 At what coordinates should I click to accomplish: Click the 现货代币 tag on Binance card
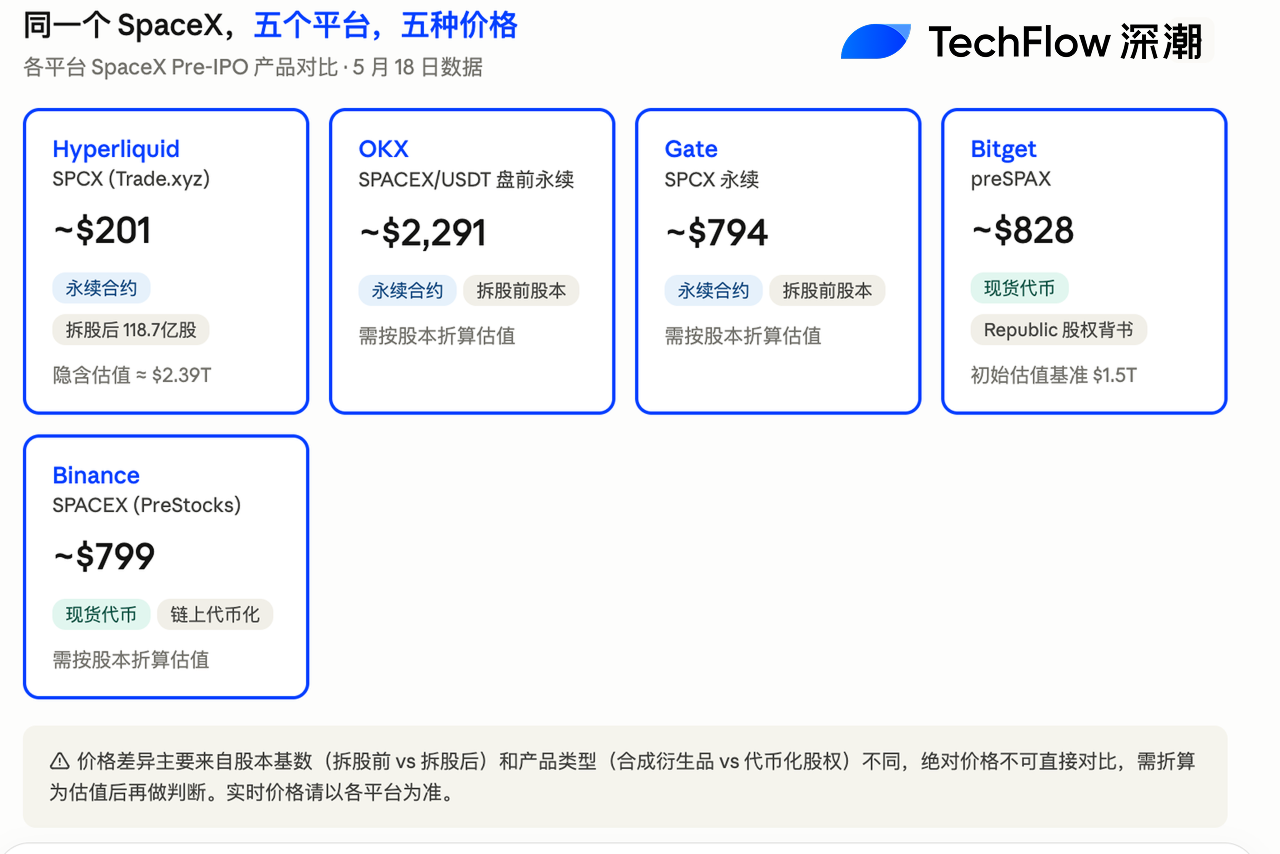tap(101, 615)
